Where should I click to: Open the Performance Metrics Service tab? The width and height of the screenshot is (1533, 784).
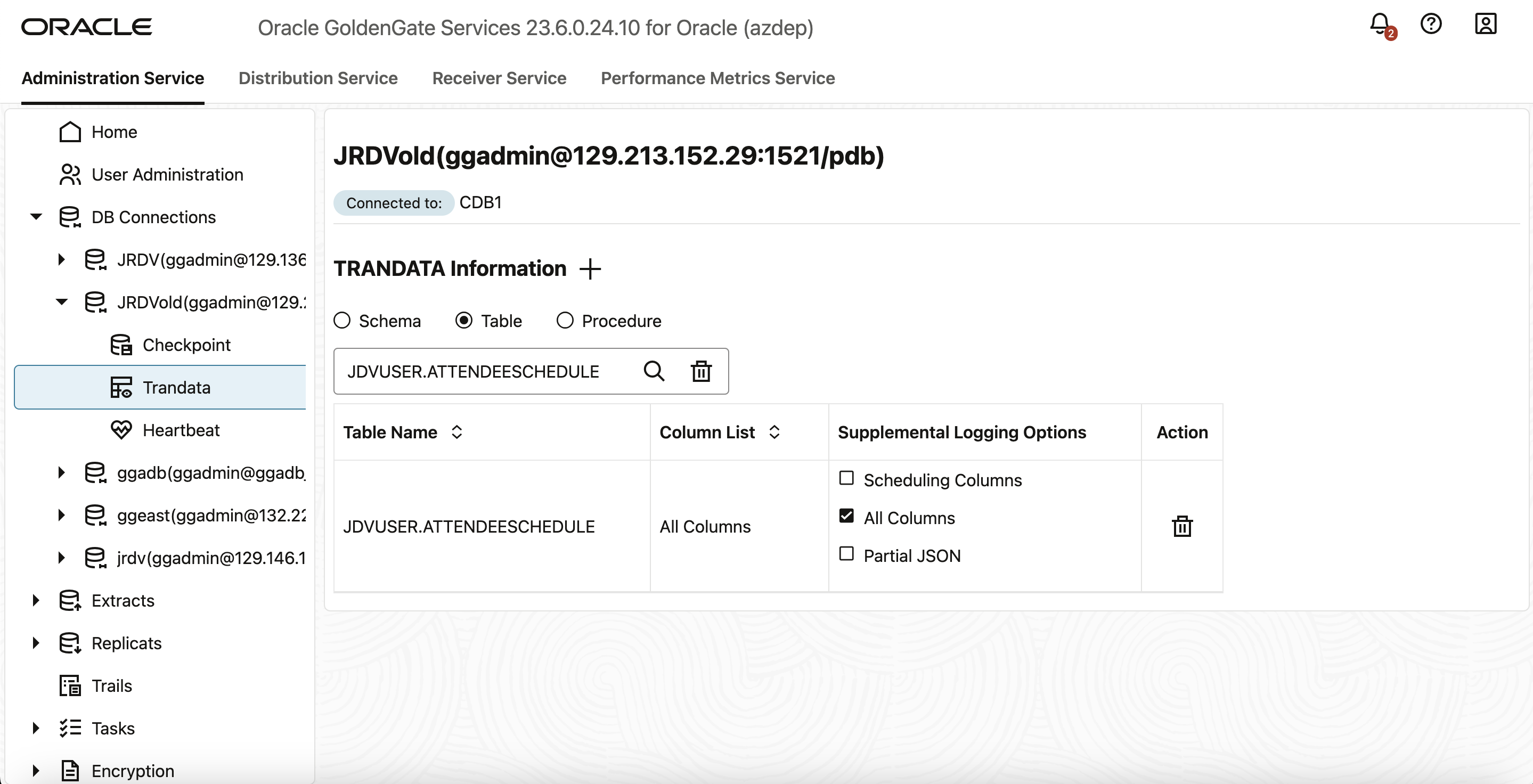(x=717, y=78)
